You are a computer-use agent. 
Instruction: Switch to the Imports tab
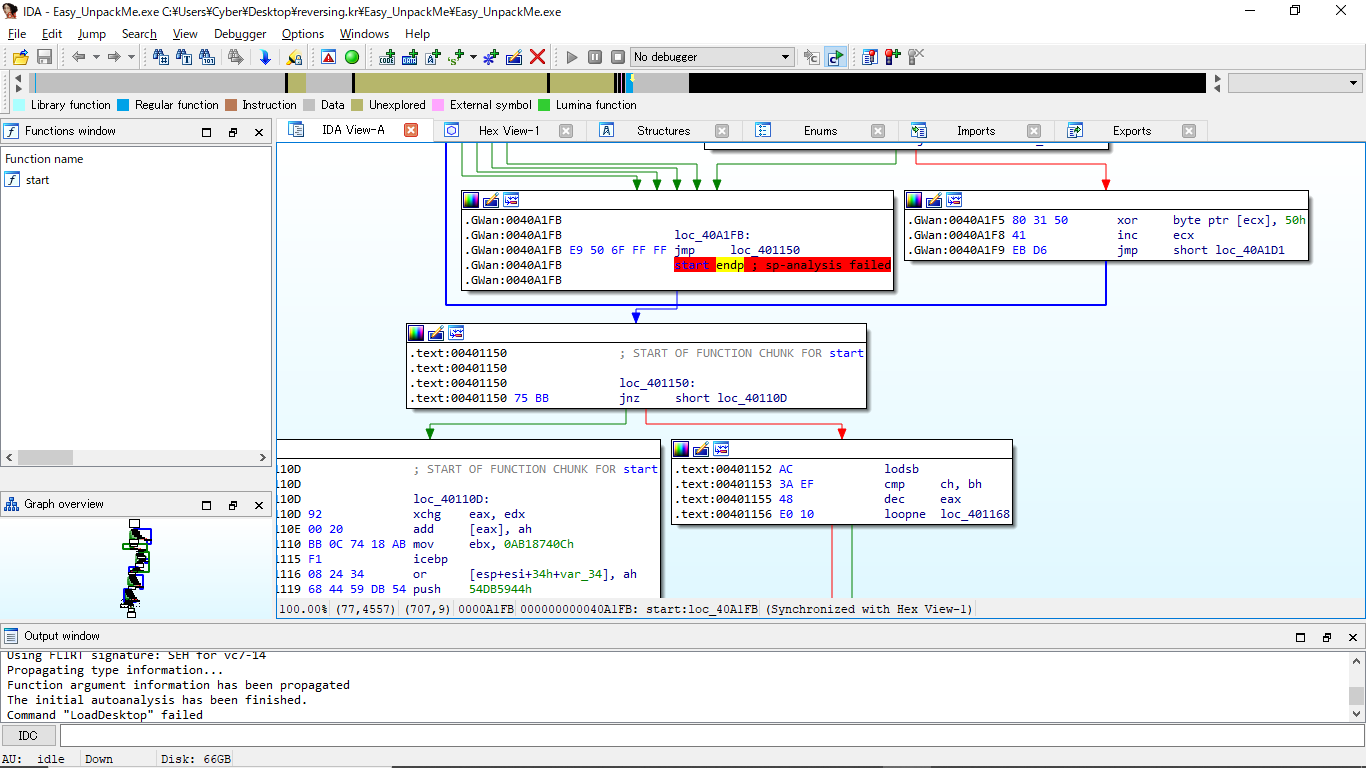tap(975, 131)
